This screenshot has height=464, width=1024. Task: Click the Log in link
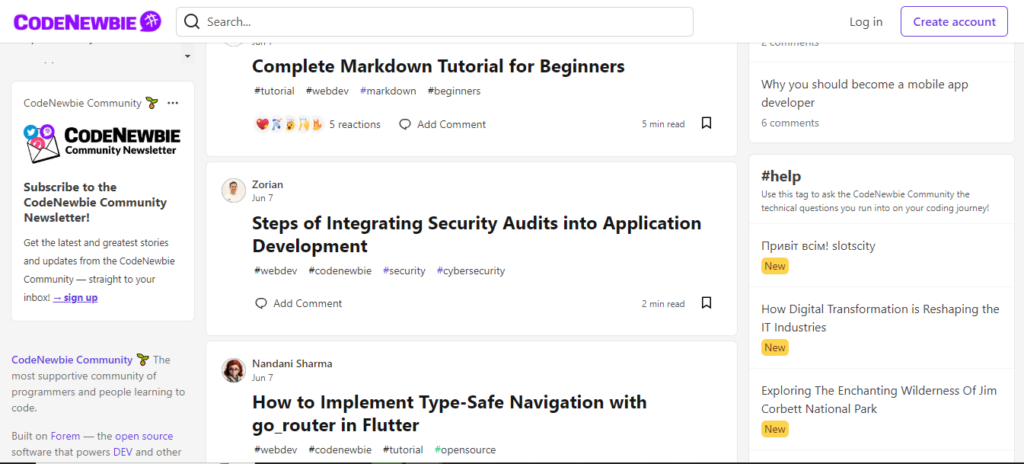(866, 22)
